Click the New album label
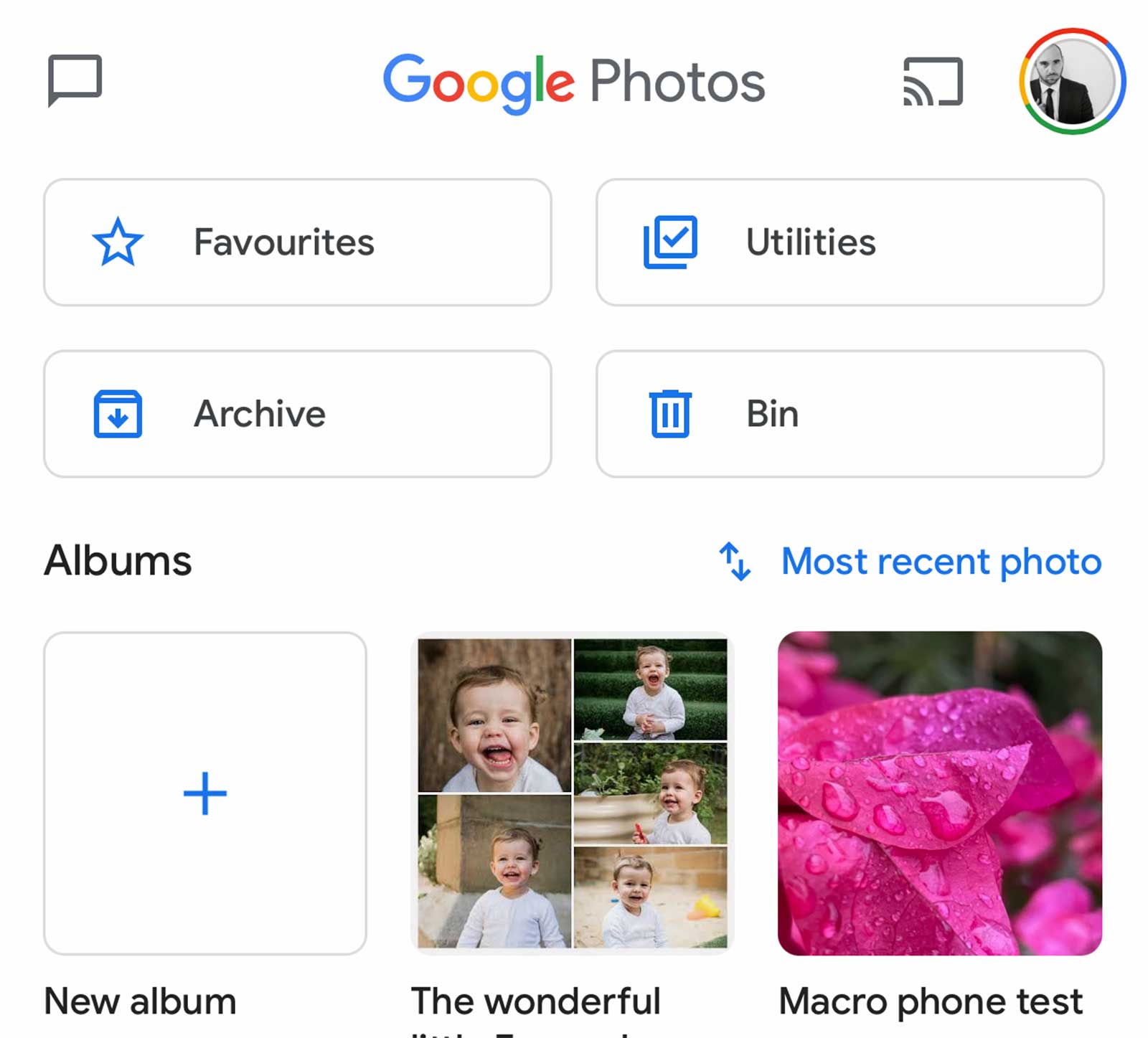The image size is (1148, 1038). [141, 1001]
